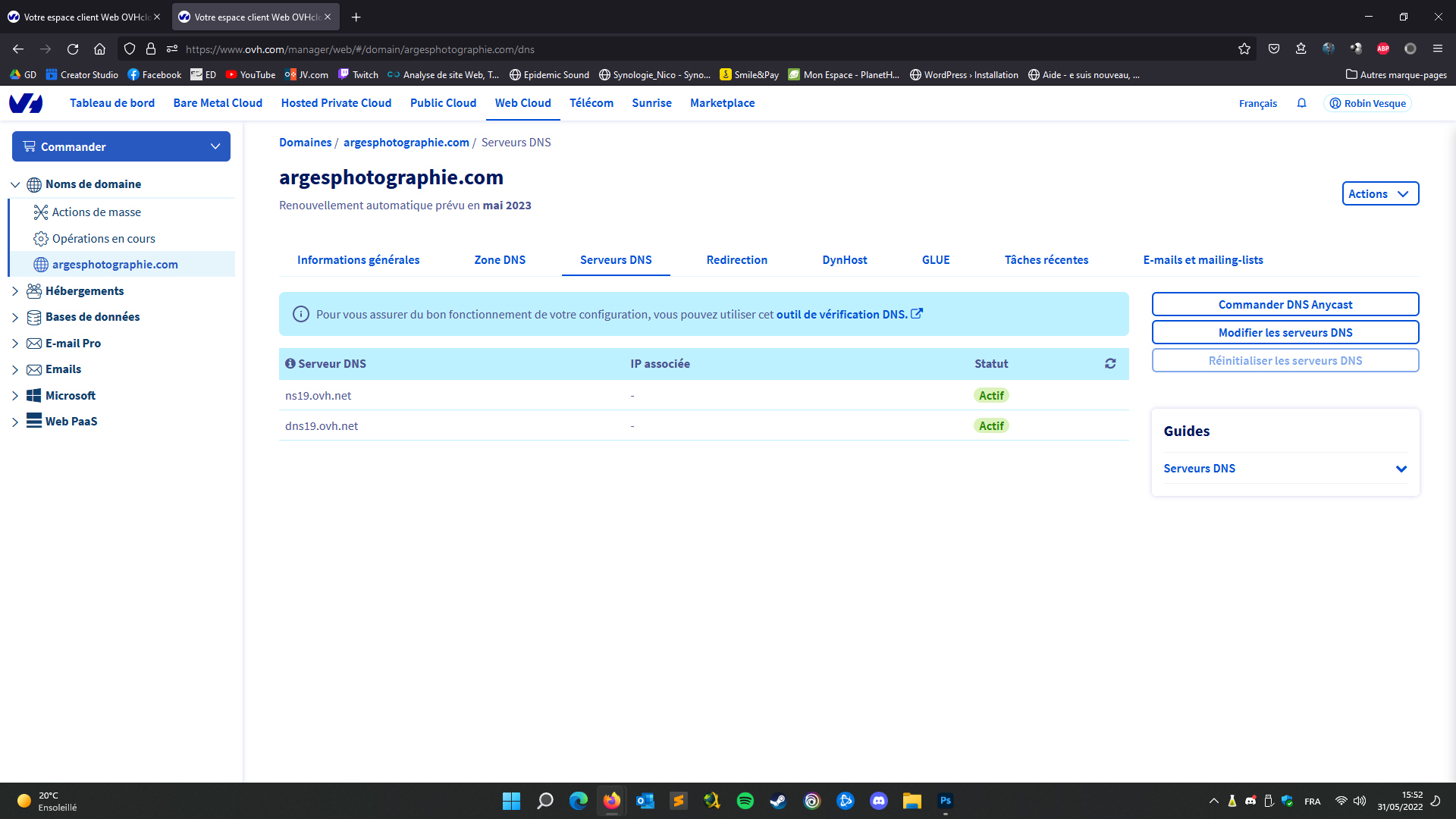Open the Actions dropdown
Screen dimensions: 1456x819
click(x=1379, y=194)
